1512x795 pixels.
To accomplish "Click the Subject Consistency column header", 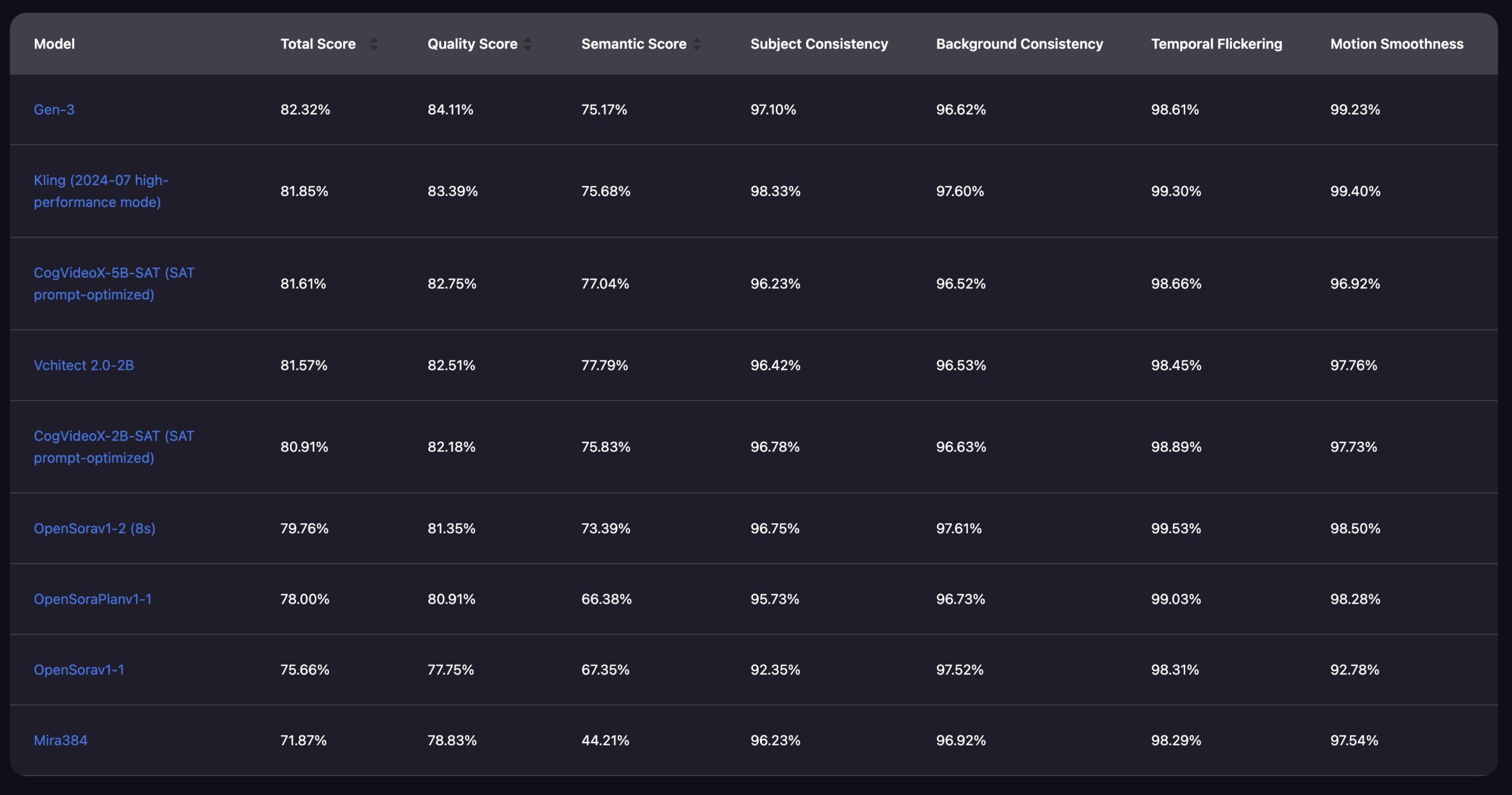I will 819,44.
